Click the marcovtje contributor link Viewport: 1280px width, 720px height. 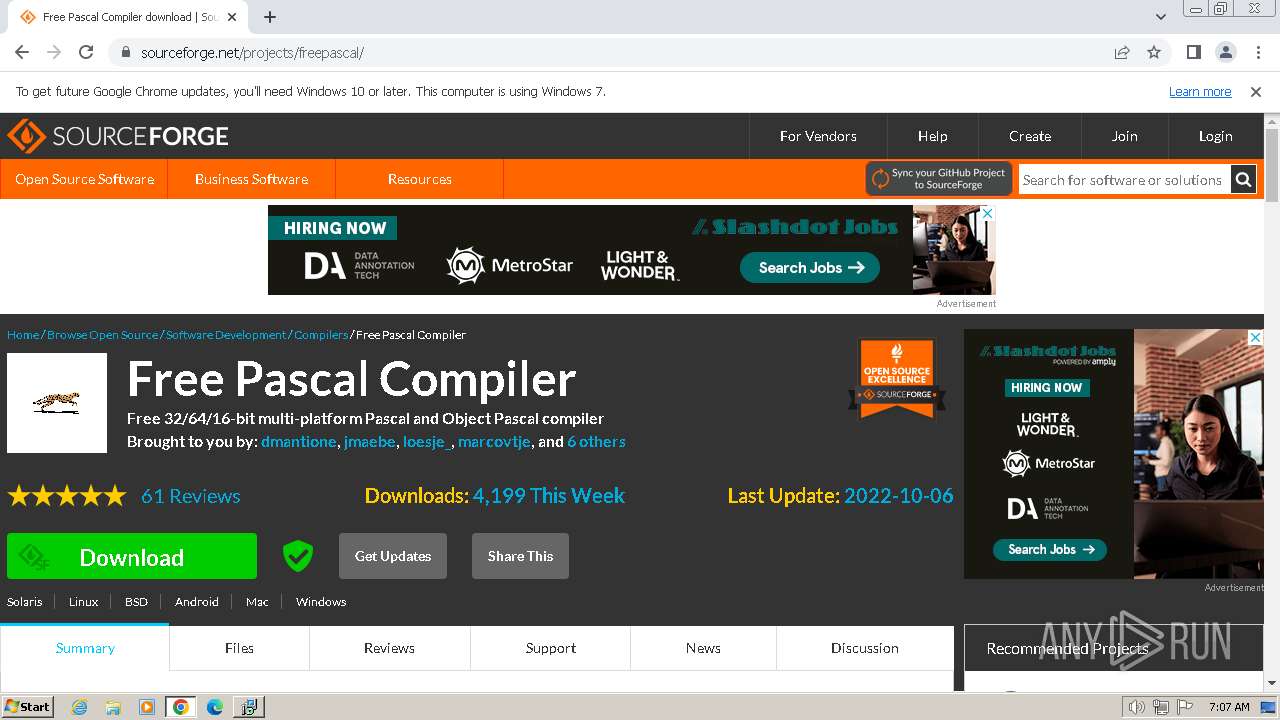(x=494, y=442)
